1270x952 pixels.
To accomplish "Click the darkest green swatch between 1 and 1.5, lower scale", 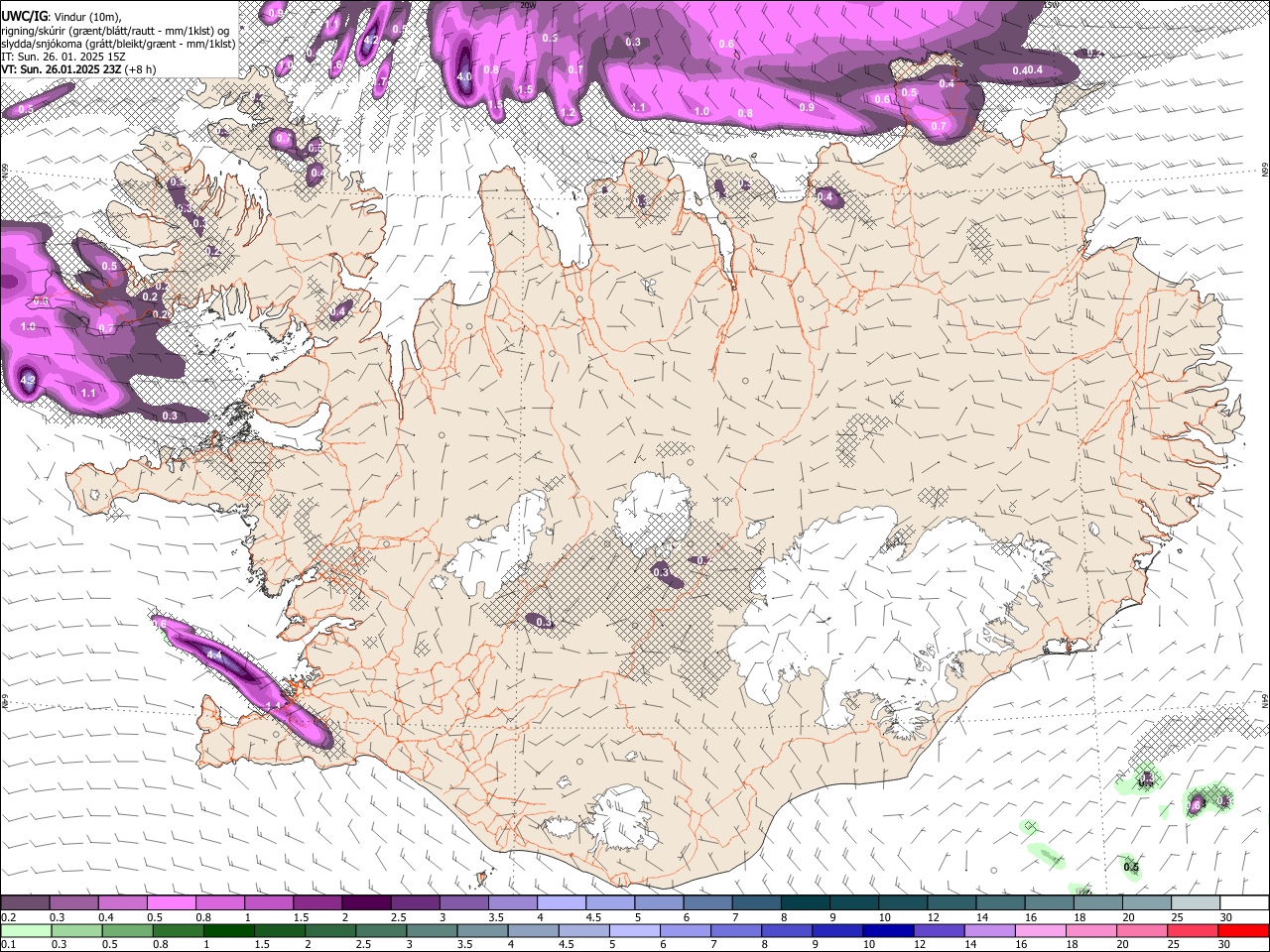I will [228, 931].
